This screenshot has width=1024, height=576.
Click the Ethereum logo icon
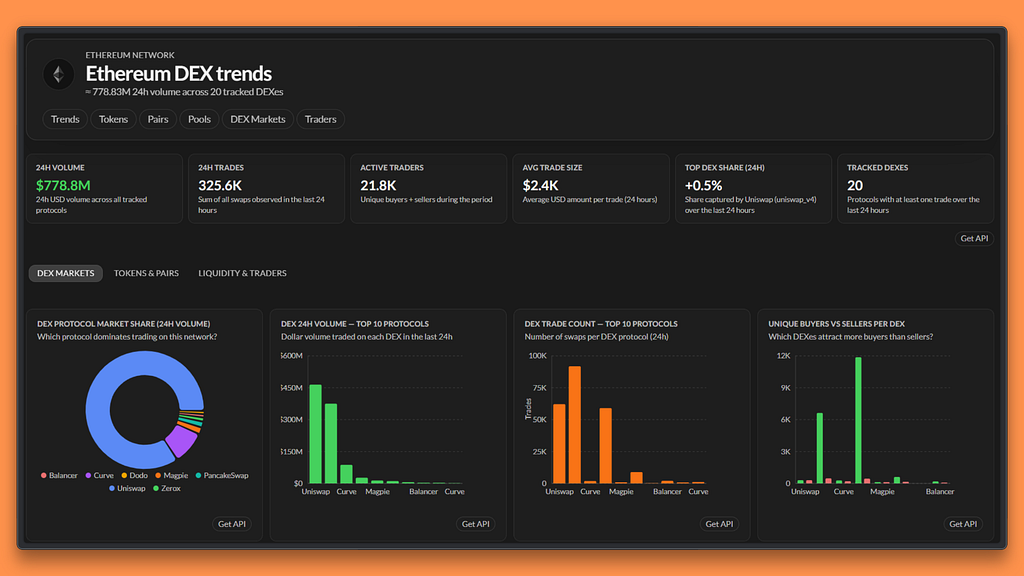[58, 74]
